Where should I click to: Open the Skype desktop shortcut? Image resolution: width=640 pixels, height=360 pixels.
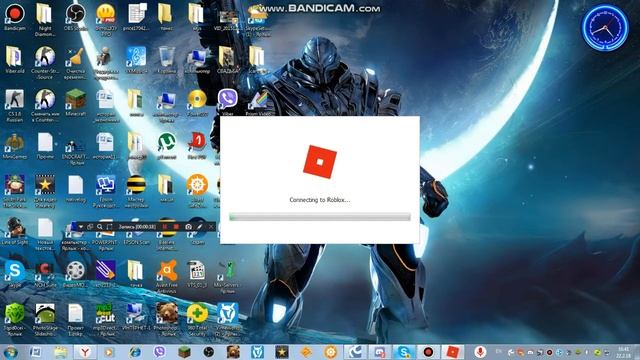click(x=15, y=274)
